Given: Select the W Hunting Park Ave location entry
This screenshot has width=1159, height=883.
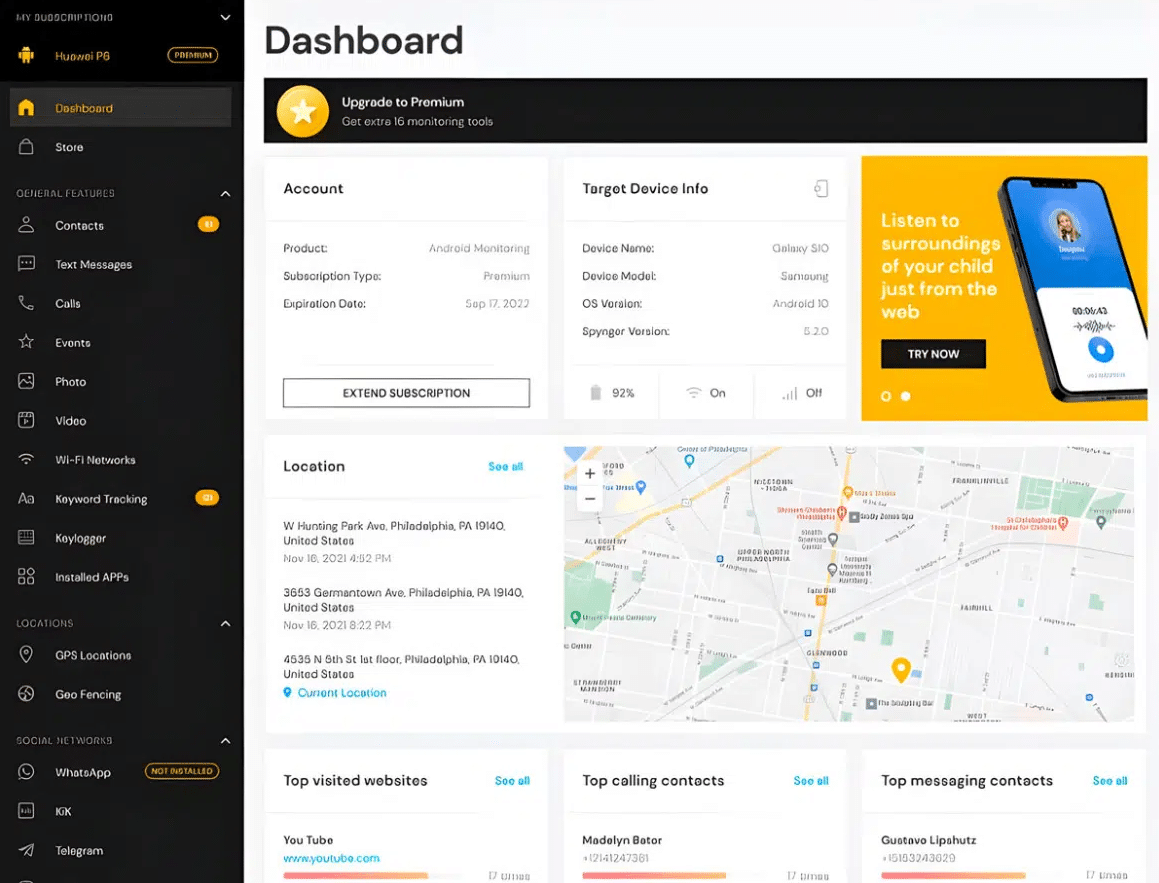Looking at the screenshot, I should (x=394, y=542).
